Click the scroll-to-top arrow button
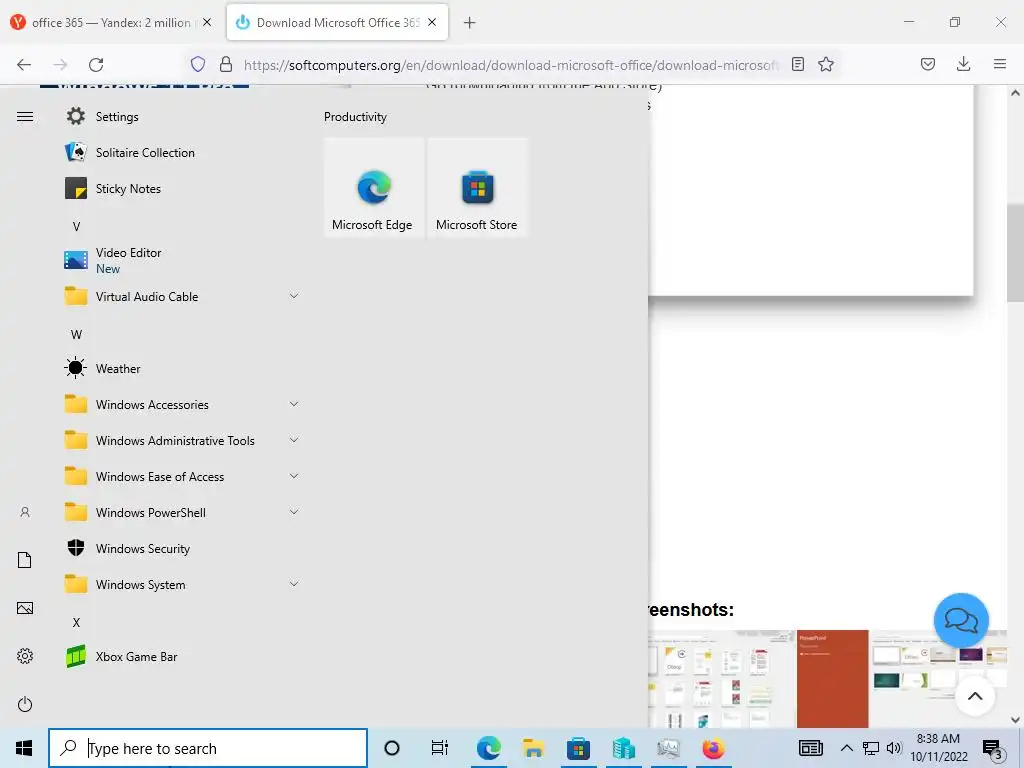This screenshot has height=768, width=1024. point(975,696)
